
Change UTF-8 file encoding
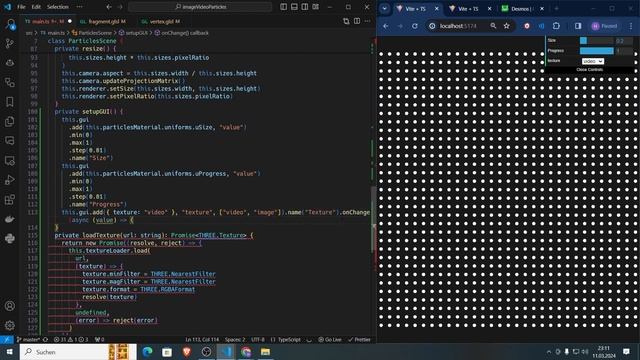[x=258, y=340]
